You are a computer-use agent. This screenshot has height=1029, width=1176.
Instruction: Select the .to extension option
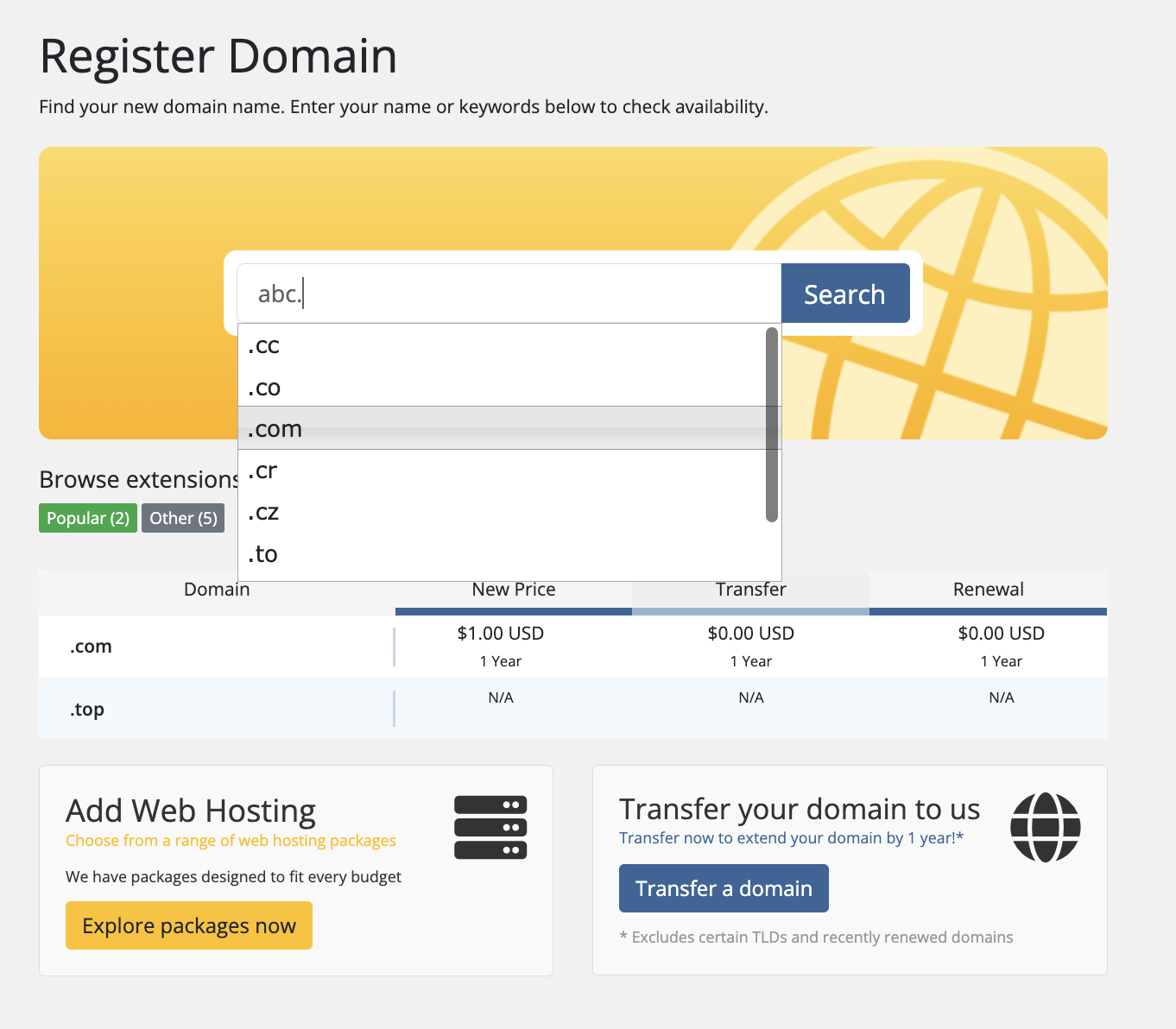(x=501, y=554)
